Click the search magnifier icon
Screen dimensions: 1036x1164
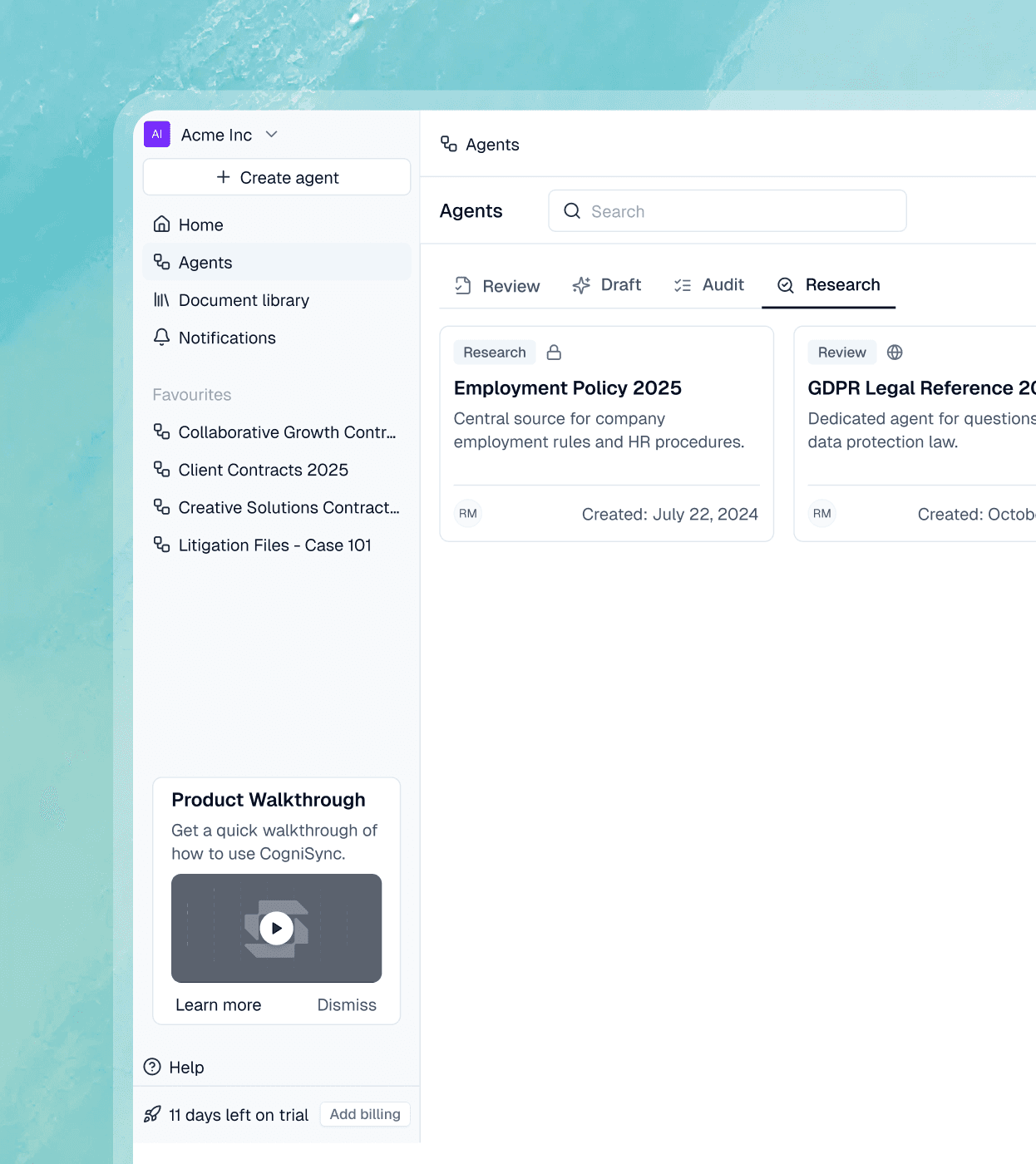tap(572, 211)
